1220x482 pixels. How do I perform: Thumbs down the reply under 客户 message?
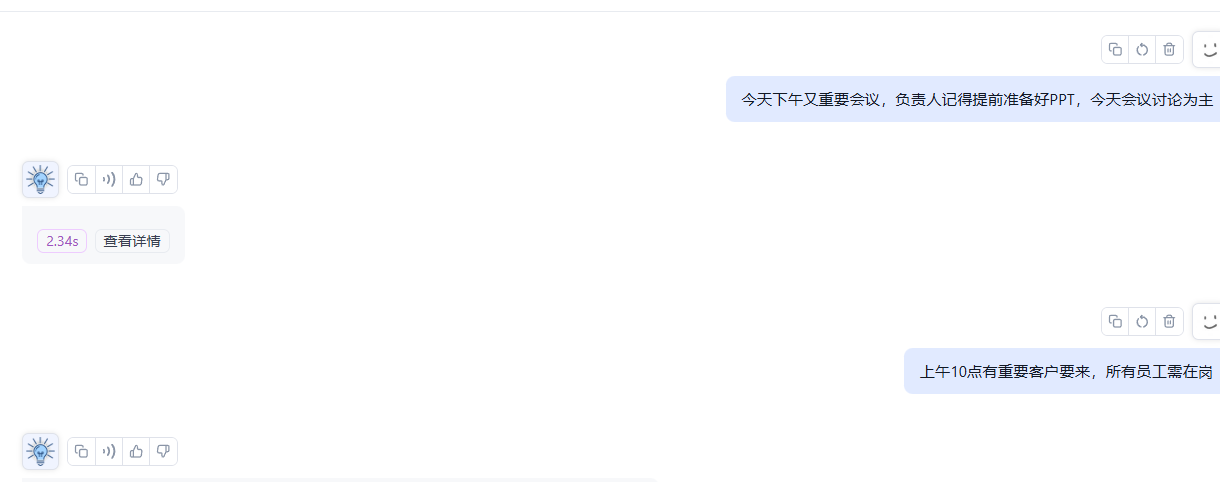tap(163, 451)
